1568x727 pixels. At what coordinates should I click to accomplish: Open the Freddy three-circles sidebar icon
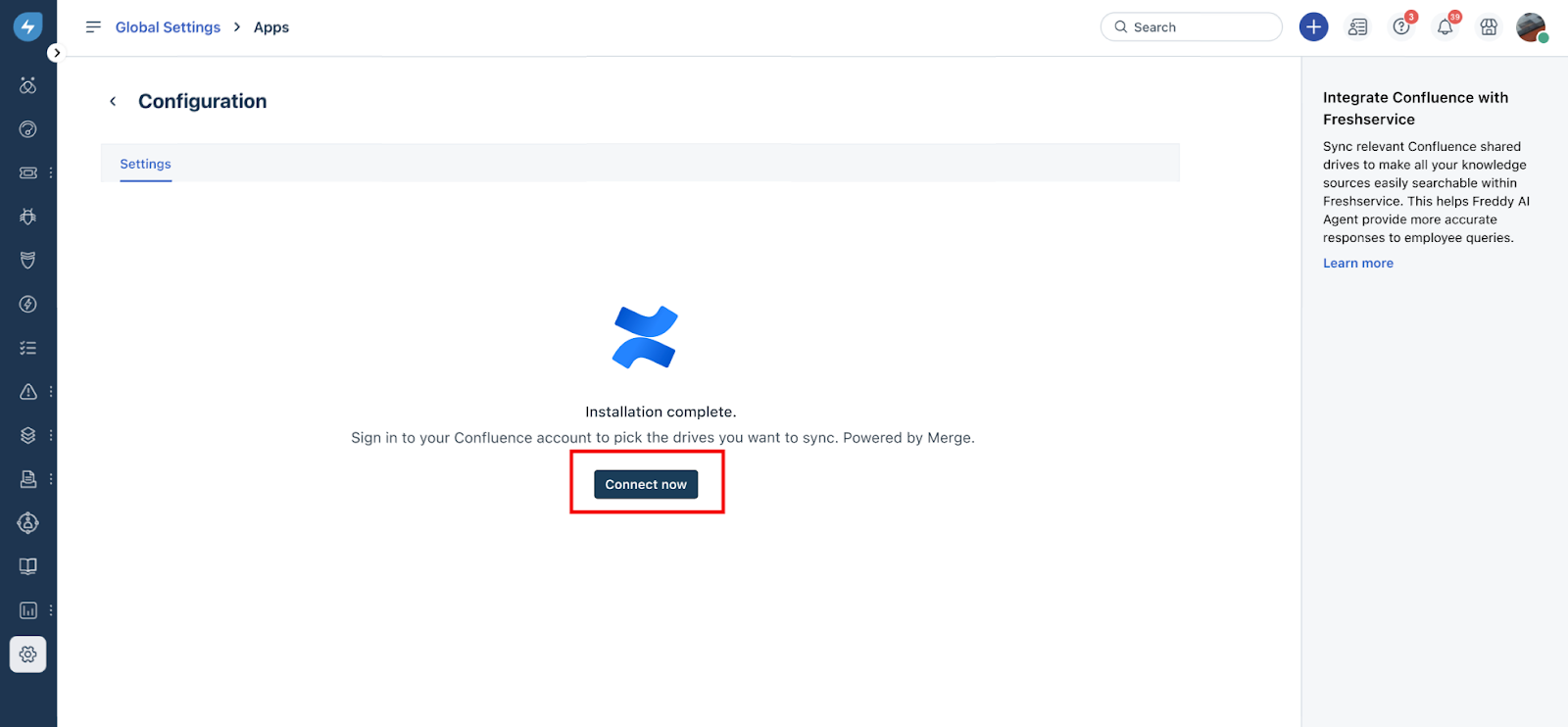click(x=28, y=85)
